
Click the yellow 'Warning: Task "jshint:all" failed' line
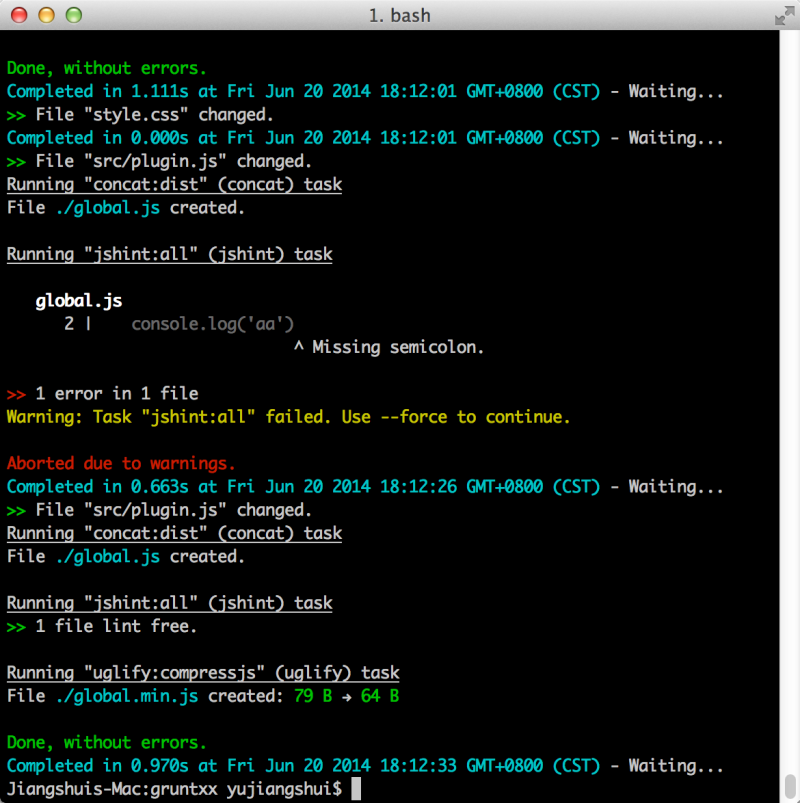tap(288, 417)
